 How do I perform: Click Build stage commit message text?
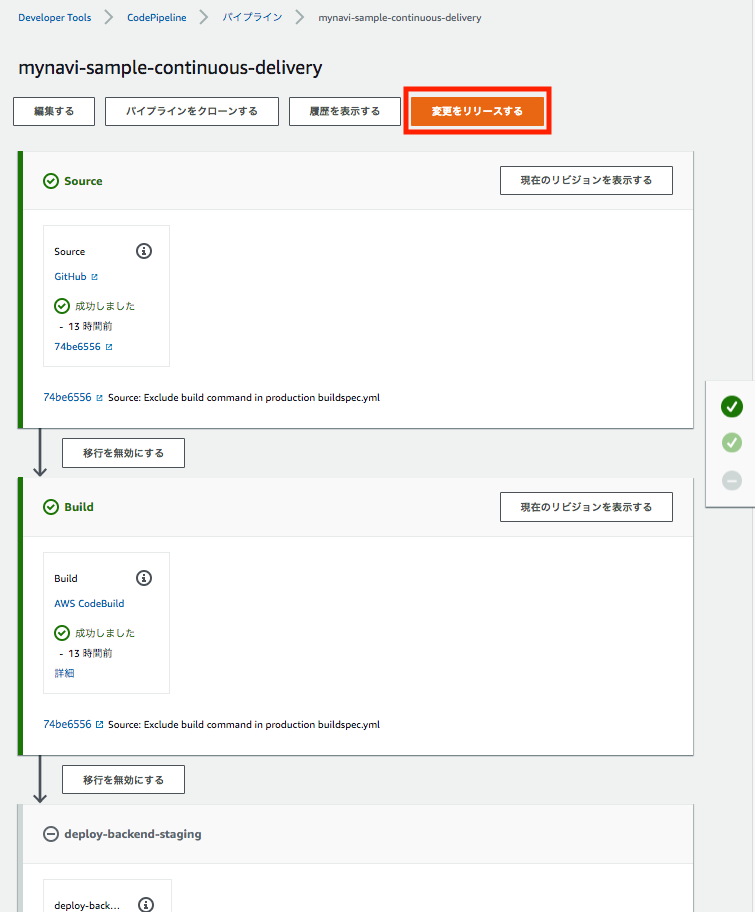(x=244, y=725)
